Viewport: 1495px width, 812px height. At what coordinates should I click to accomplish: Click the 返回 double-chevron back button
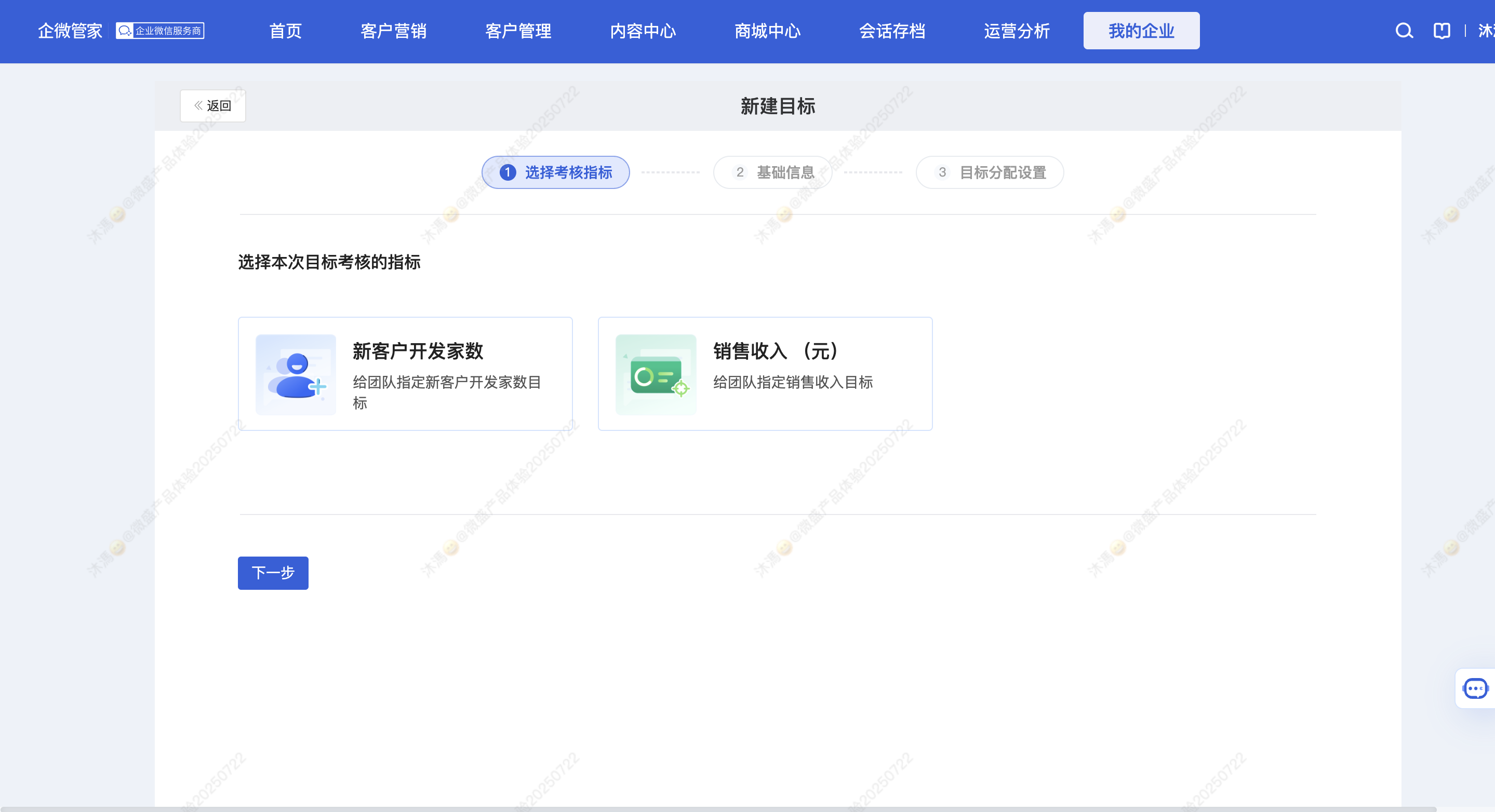pyautogui.click(x=213, y=105)
